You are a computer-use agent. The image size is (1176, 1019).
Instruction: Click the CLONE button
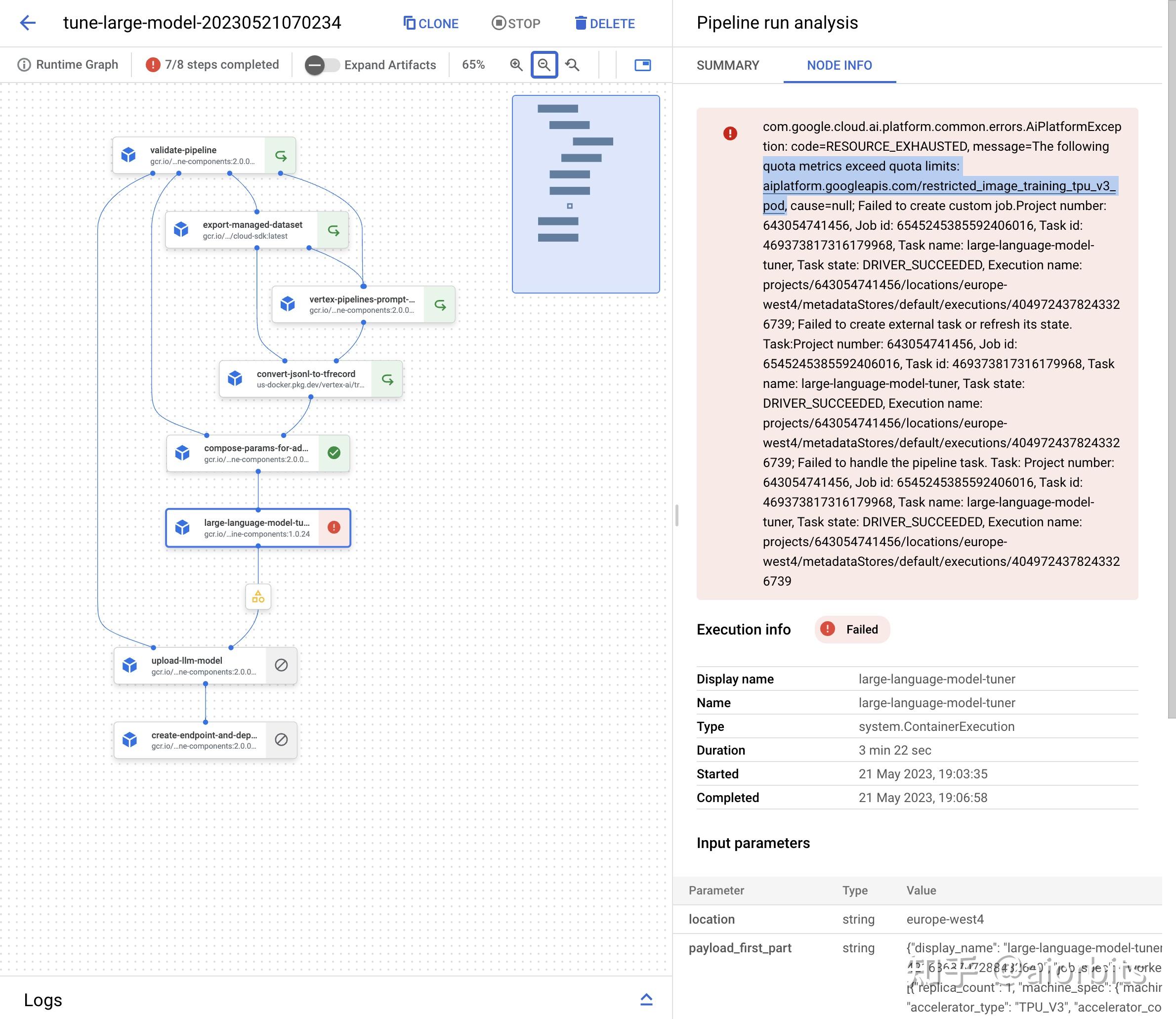click(431, 23)
